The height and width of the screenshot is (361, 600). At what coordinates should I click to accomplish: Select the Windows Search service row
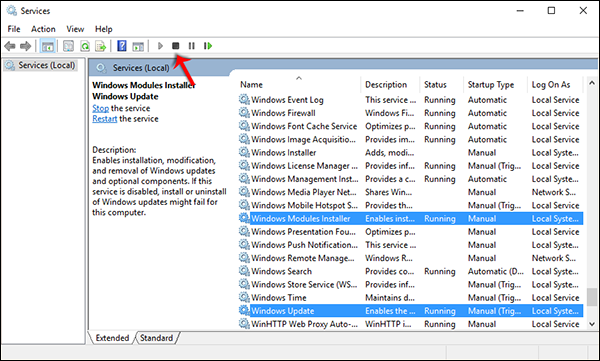(411, 271)
